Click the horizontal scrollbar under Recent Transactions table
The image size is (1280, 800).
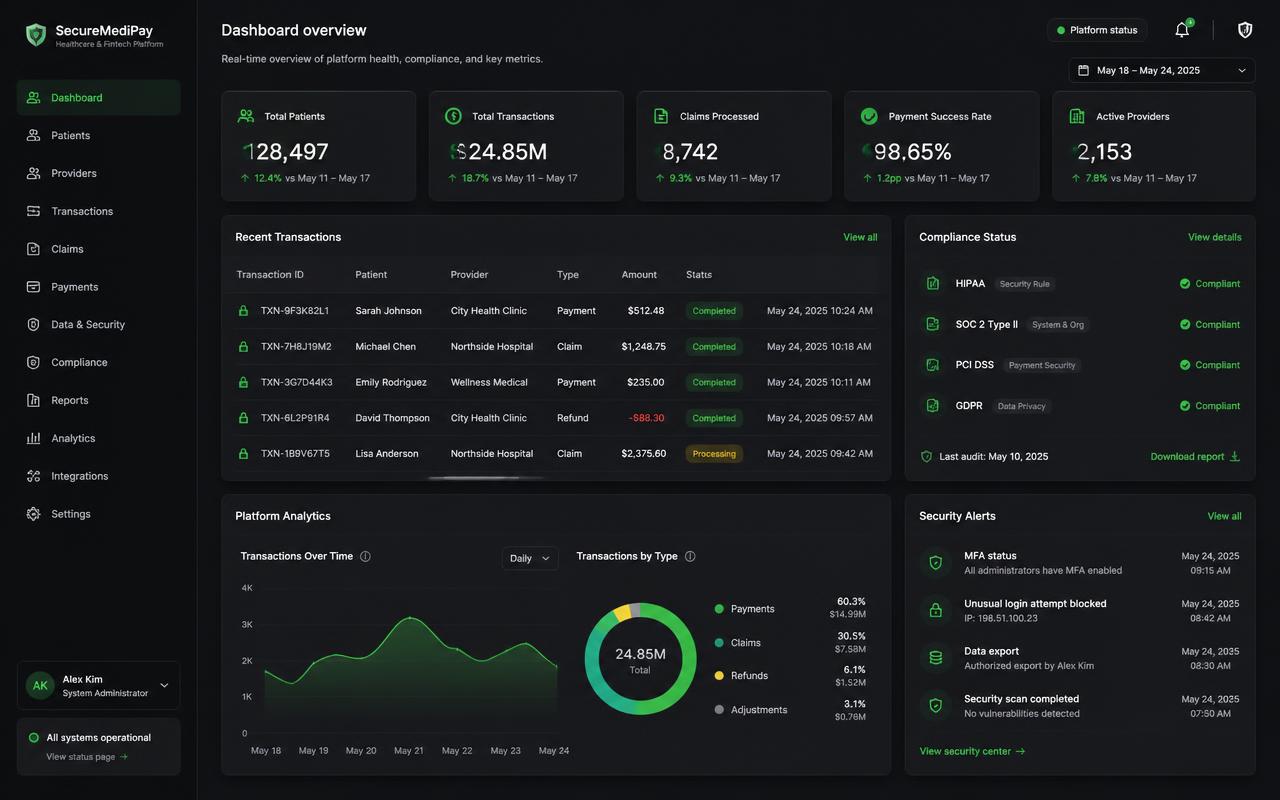[486, 478]
